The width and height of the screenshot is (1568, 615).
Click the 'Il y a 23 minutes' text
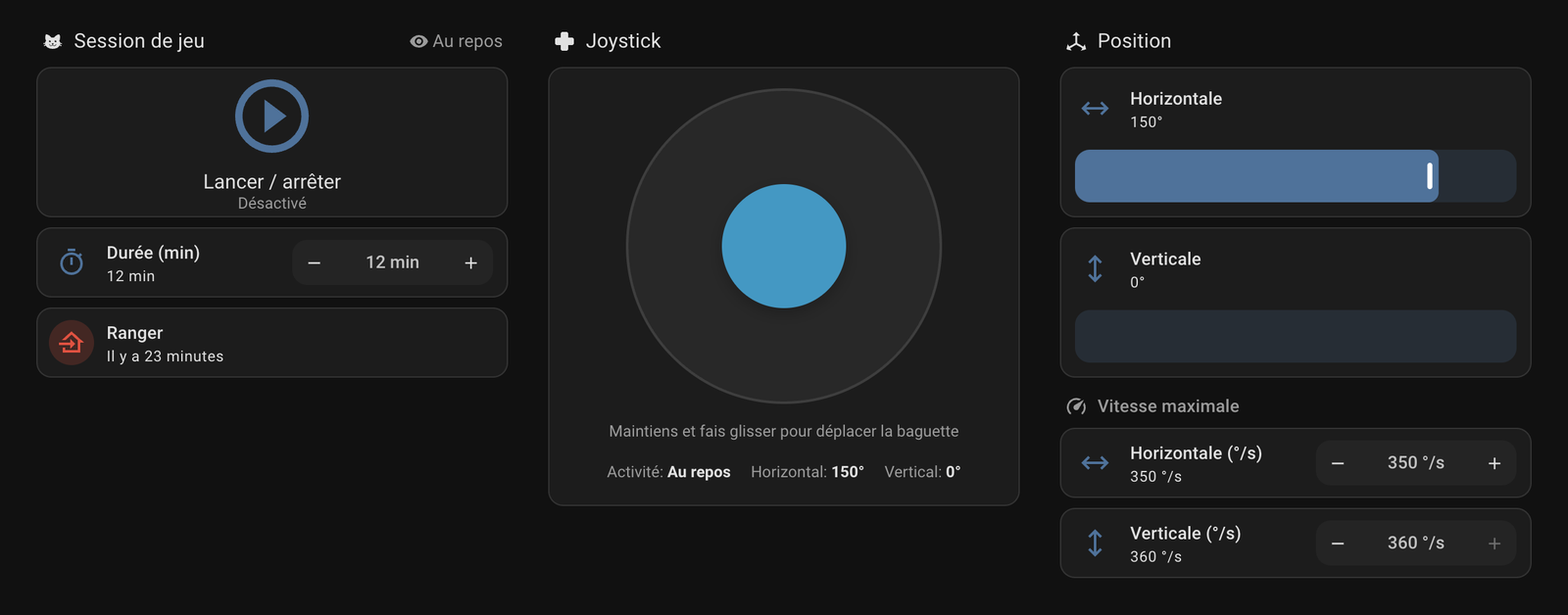coord(165,356)
